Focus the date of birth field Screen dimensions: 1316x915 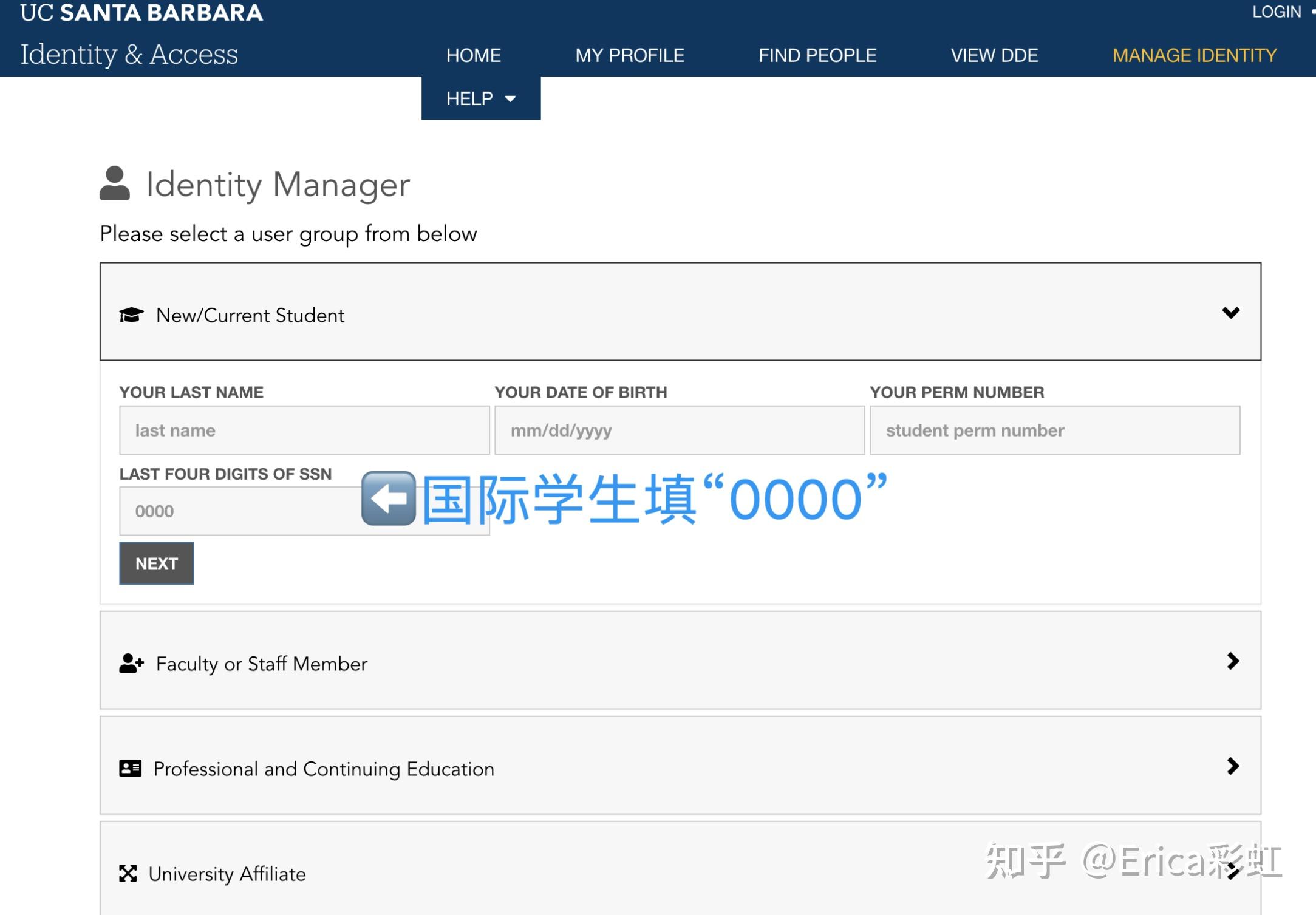click(x=680, y=430)
